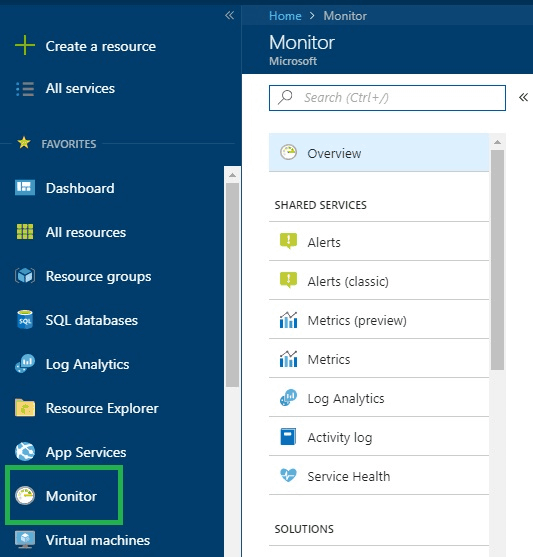Click the Alerts (classic) exclamation icon

tap(288, 281)
